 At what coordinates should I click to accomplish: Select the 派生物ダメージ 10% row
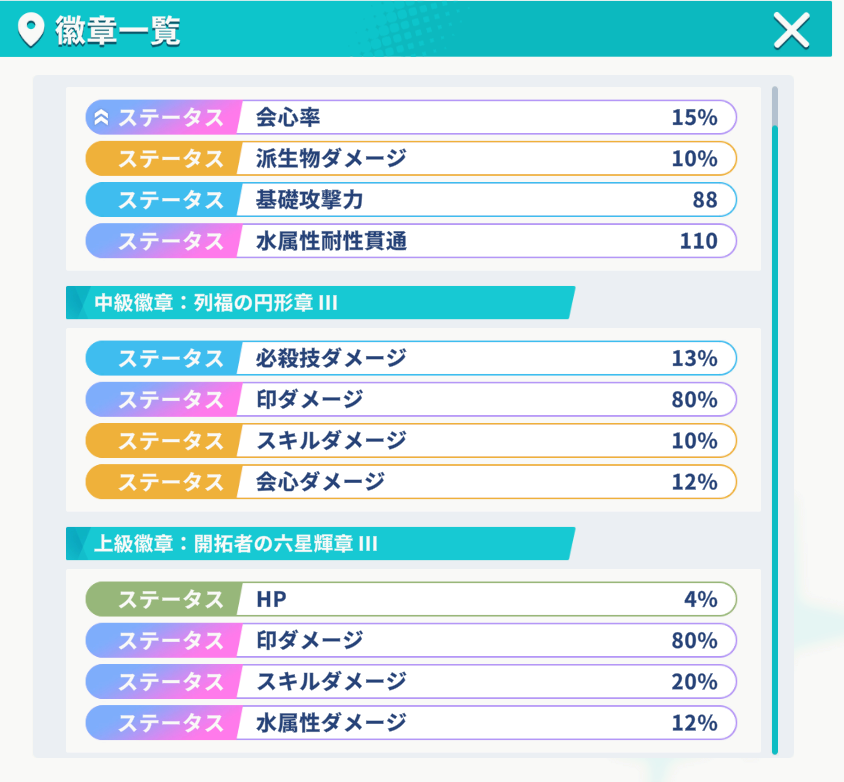411,158
